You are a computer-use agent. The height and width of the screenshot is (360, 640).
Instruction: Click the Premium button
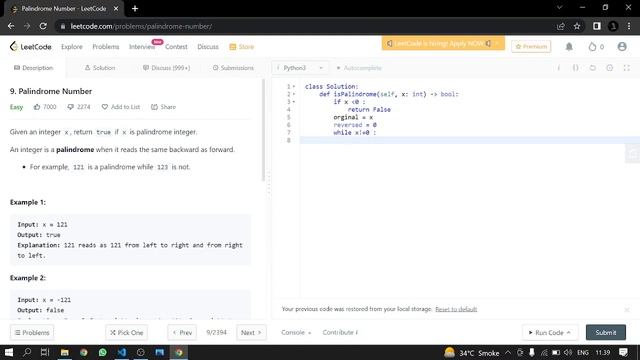pyautogui.click(x=531, y=47)
